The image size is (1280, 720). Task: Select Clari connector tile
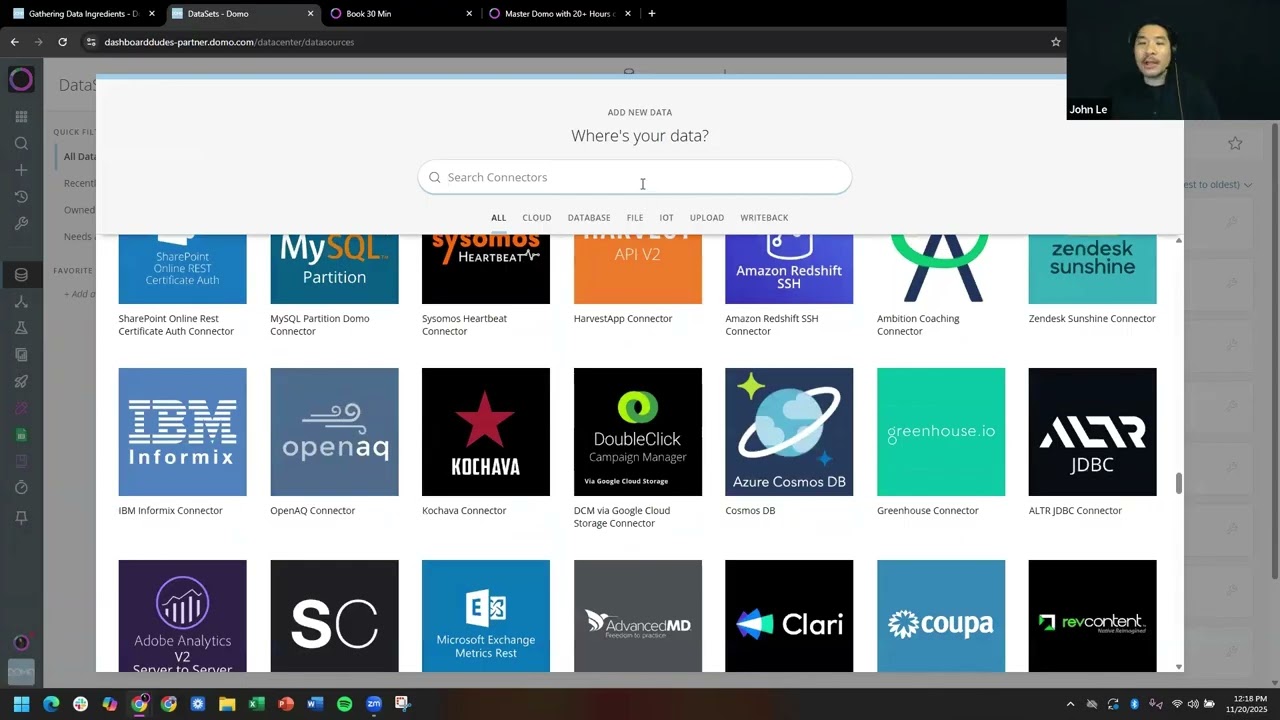[789, 616]
